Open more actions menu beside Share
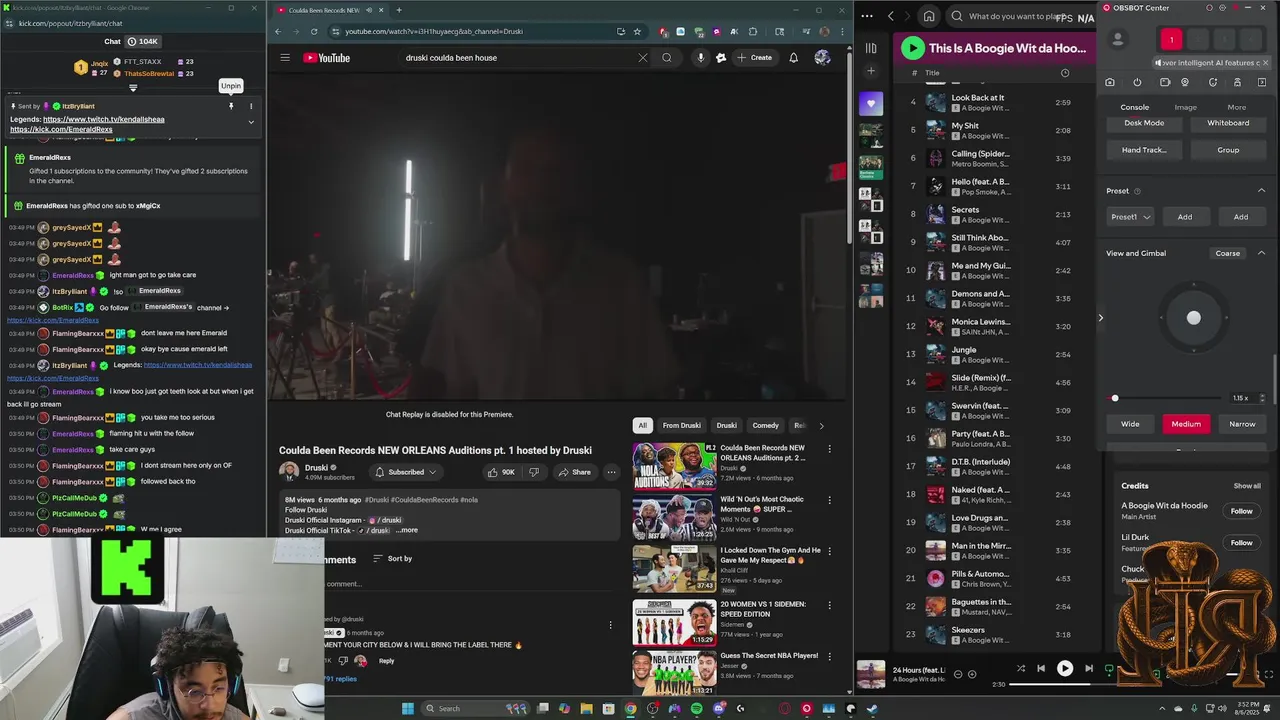 (x=611, y=472)
